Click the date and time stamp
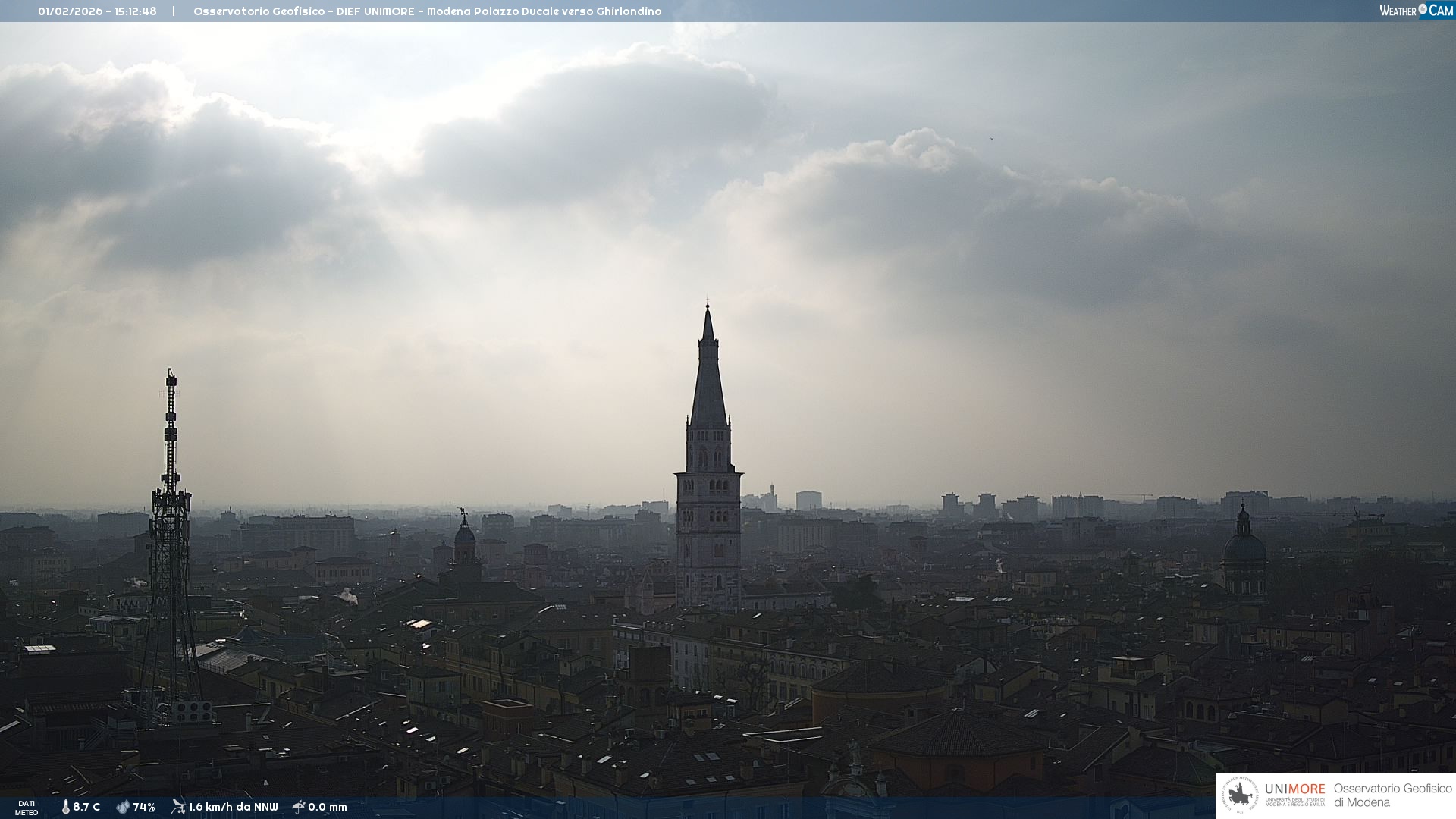1456x819 pixels. [x=97, y=11]
